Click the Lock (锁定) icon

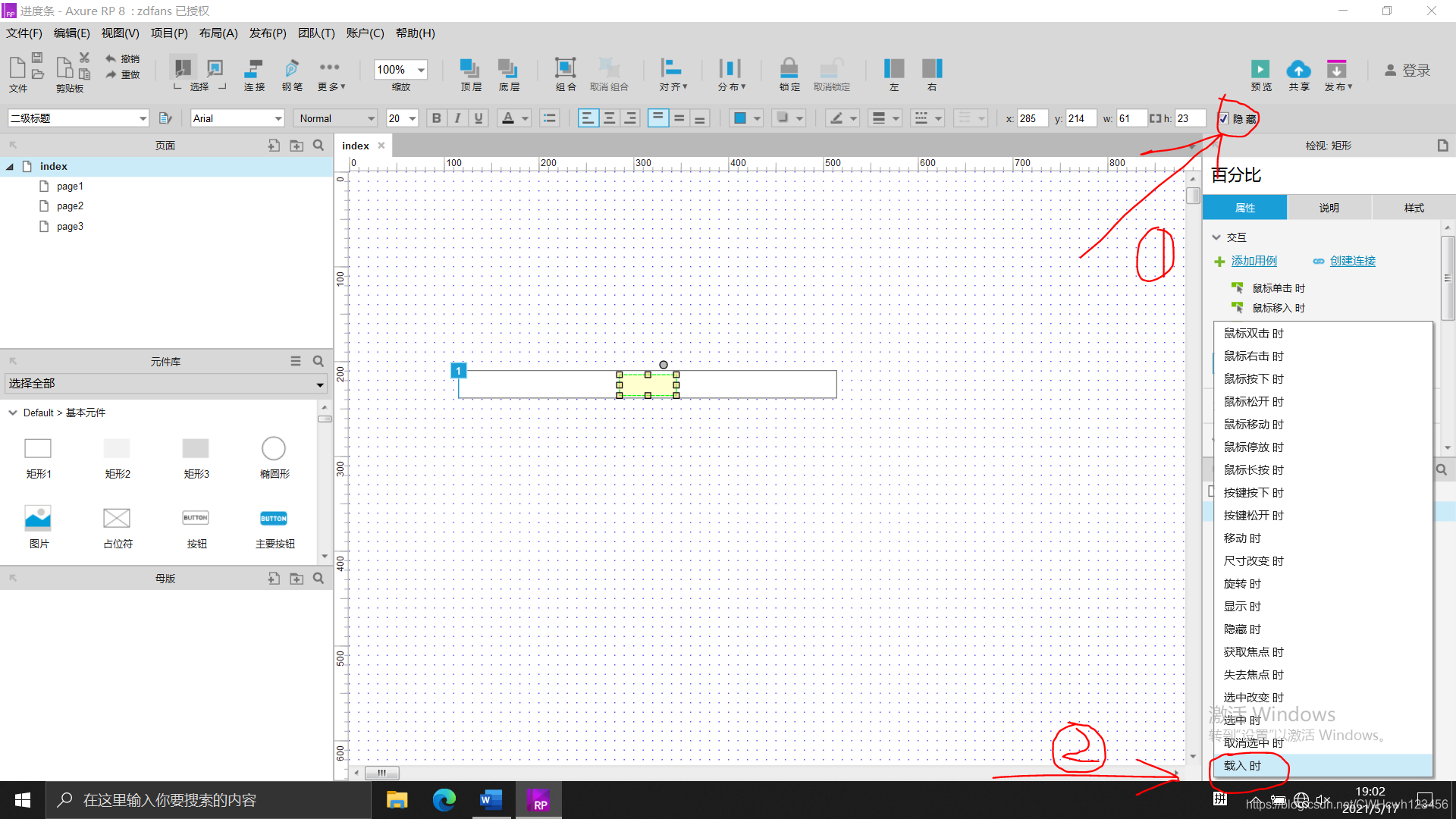point(789,68)
